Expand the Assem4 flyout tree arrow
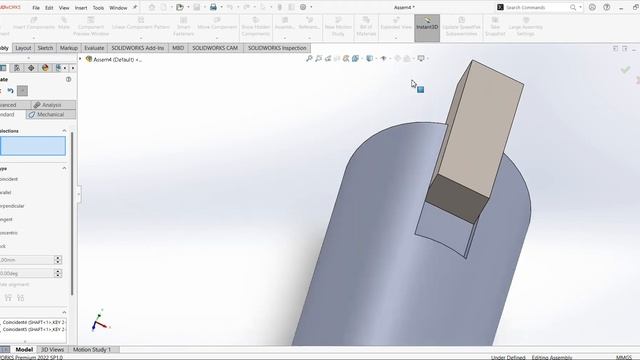640x360 pixels. tap(80, 59)
